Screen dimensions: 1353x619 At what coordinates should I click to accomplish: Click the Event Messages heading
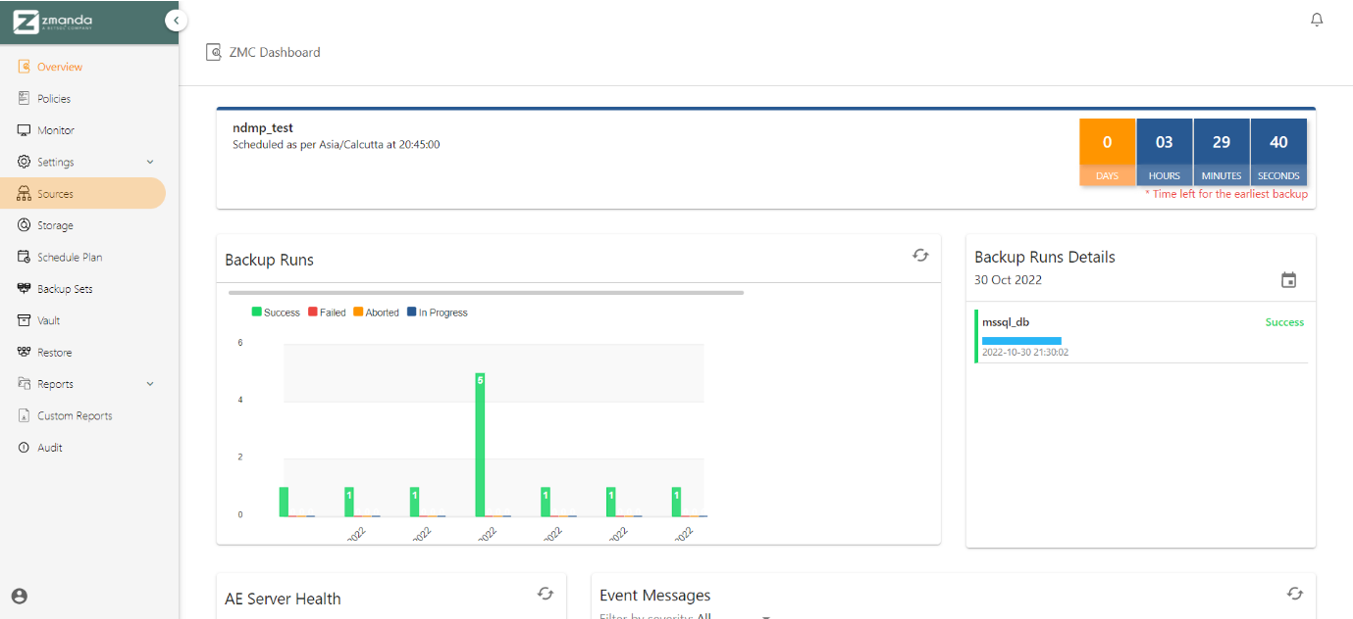pyautogui.click(x=655, y=595)
